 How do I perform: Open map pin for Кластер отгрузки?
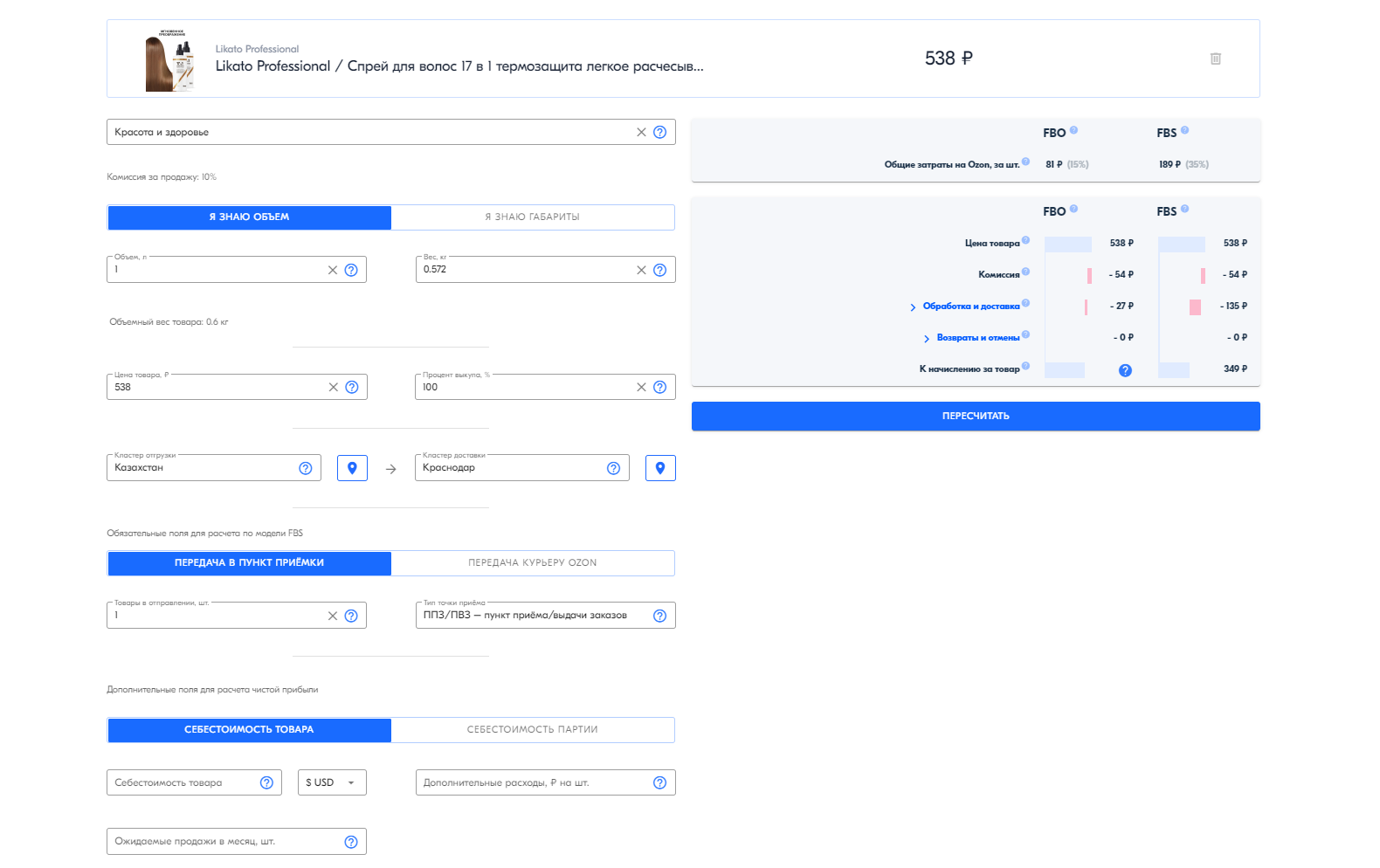click(352, 468)
